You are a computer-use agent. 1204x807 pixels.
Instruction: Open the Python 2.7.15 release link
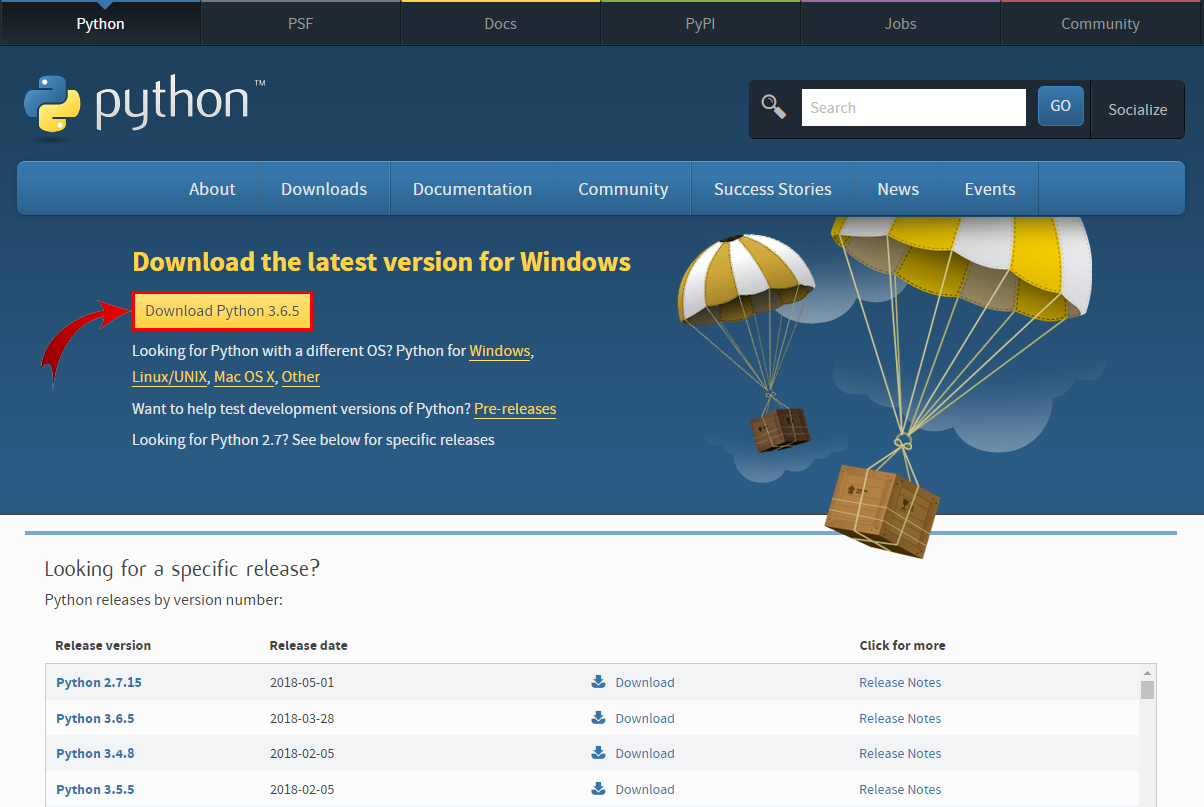click(x=99, y=682)
